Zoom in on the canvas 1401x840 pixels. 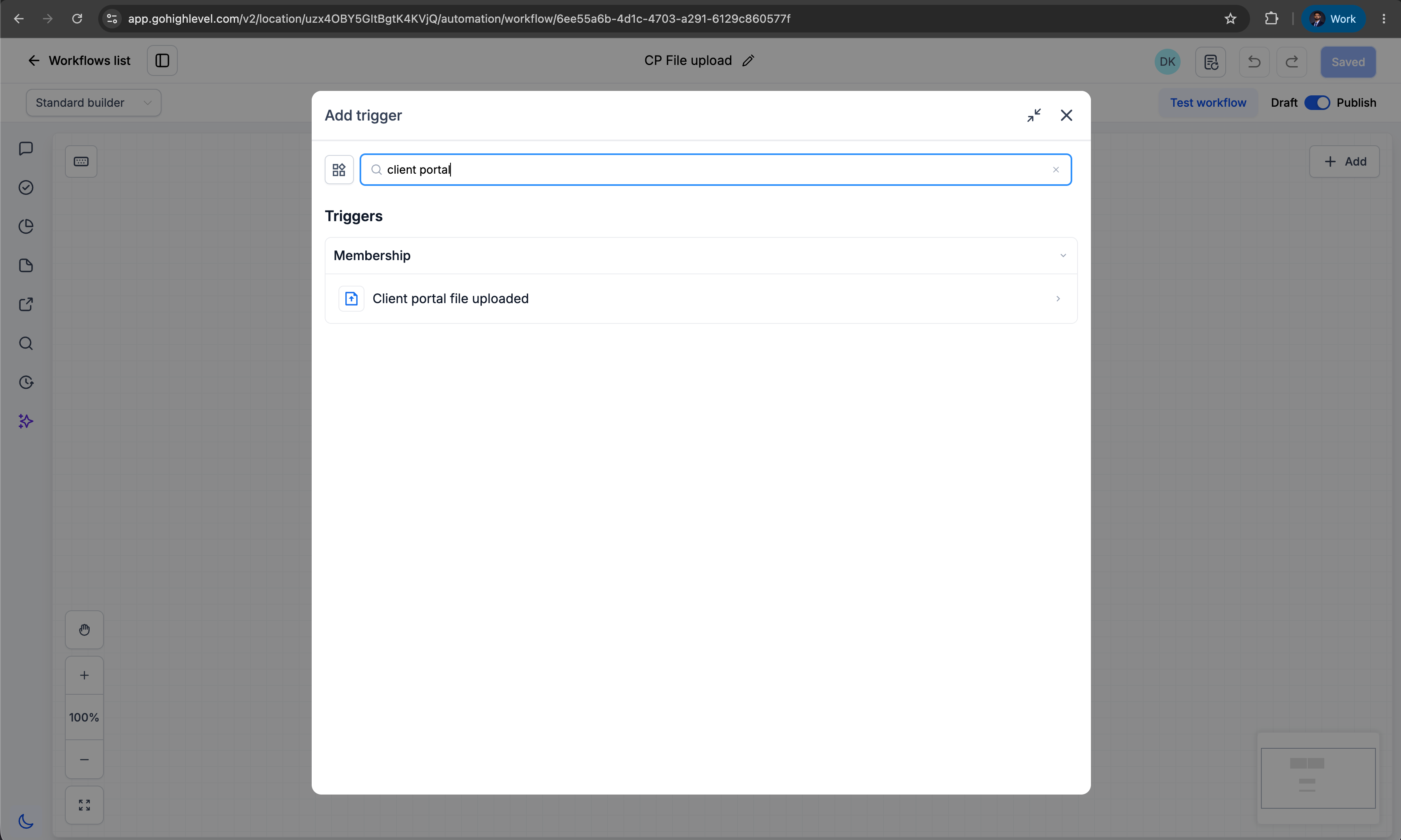84,675
